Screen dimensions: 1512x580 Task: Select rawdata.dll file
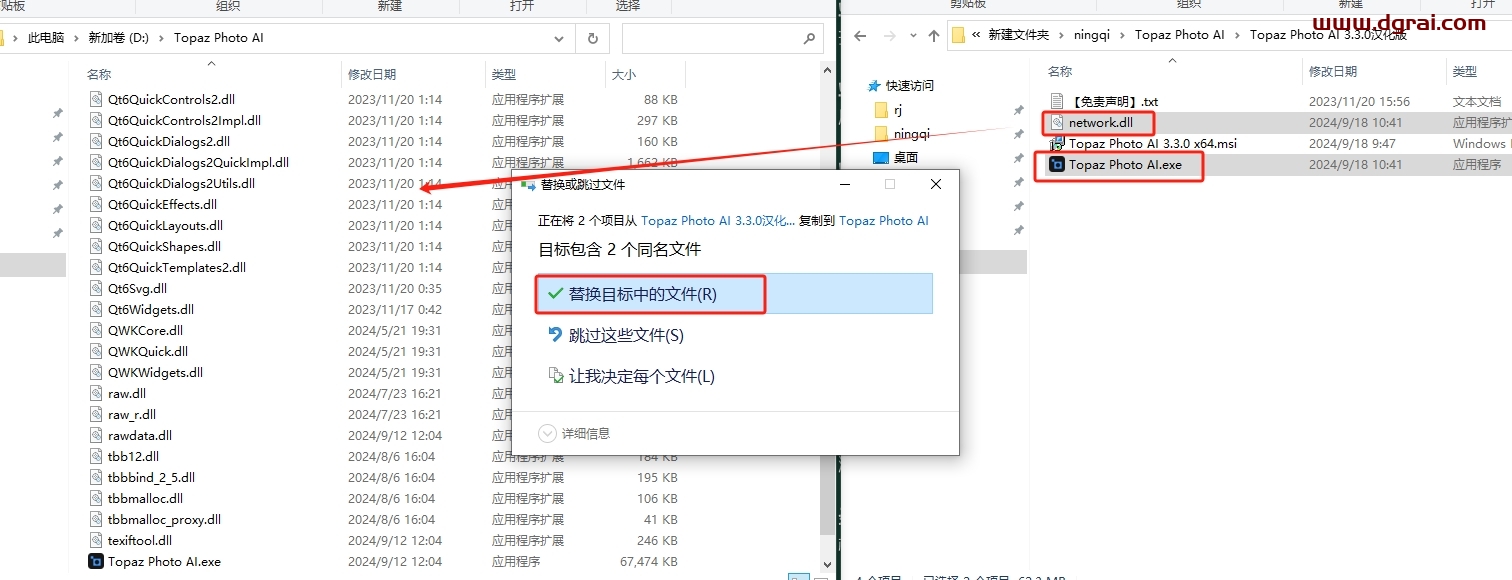139,435
